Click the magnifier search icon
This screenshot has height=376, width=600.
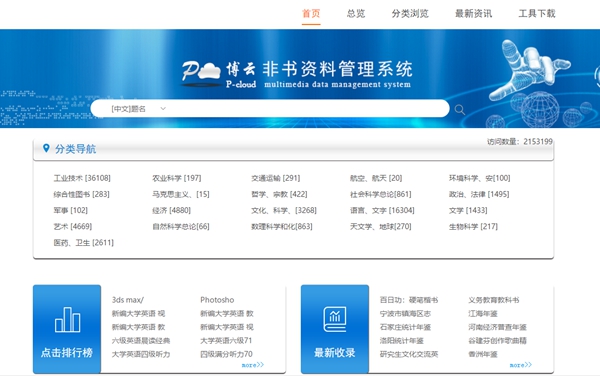coord(460,110)
